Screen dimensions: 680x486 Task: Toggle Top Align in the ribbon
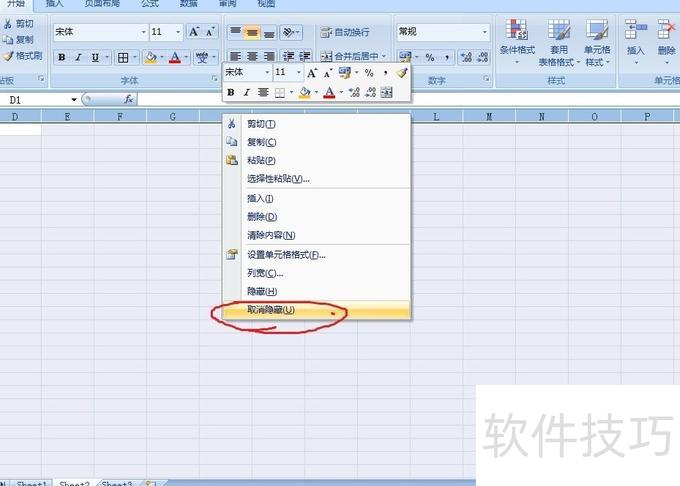tap(235, 32)
